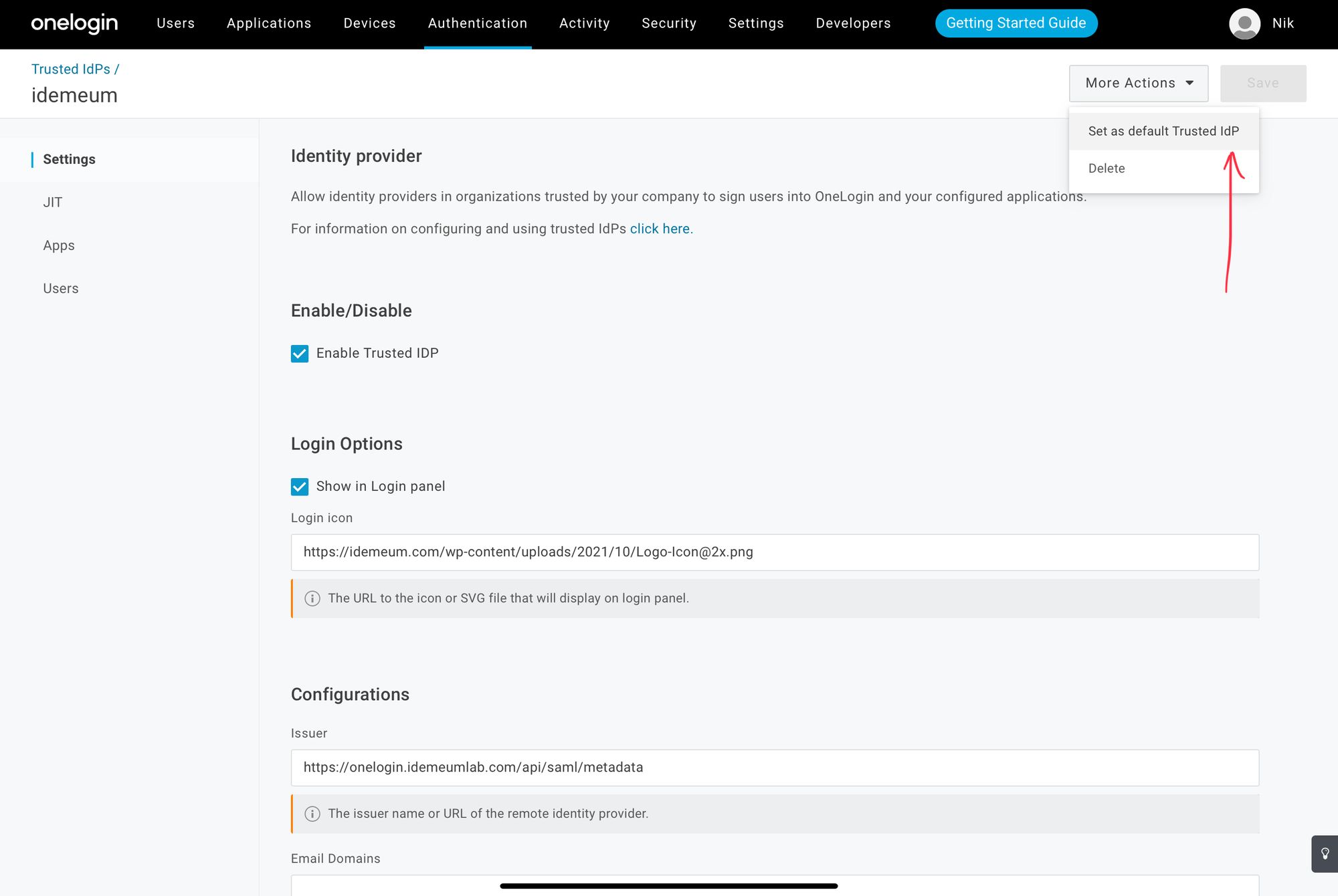Click the Enable/Disable heading
The height and width of the screenshot is (896, 1338).
pyautogui.click(x=351, y=311)
